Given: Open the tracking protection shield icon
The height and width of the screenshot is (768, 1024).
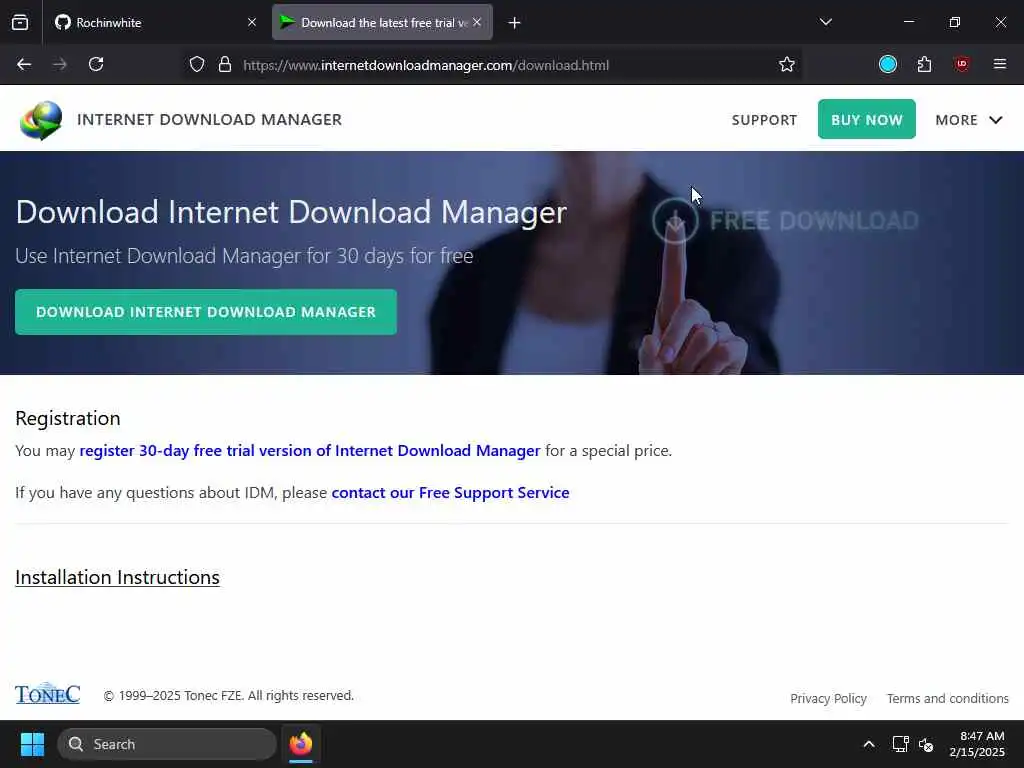Looking at the screenshot, I should tap(197, 65).
